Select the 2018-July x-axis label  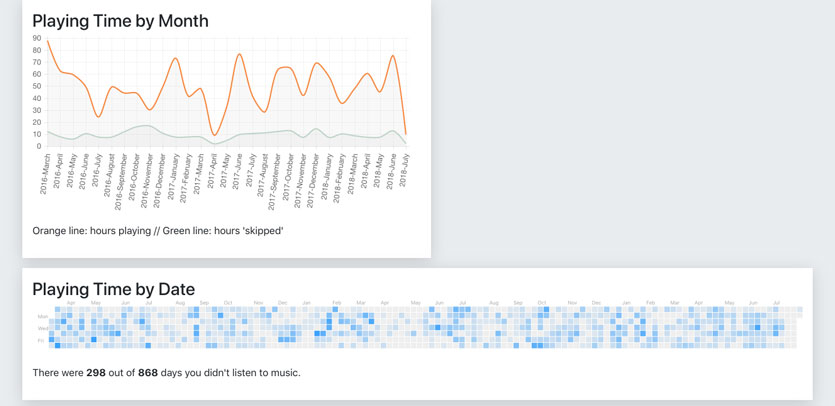coord(404,170)
